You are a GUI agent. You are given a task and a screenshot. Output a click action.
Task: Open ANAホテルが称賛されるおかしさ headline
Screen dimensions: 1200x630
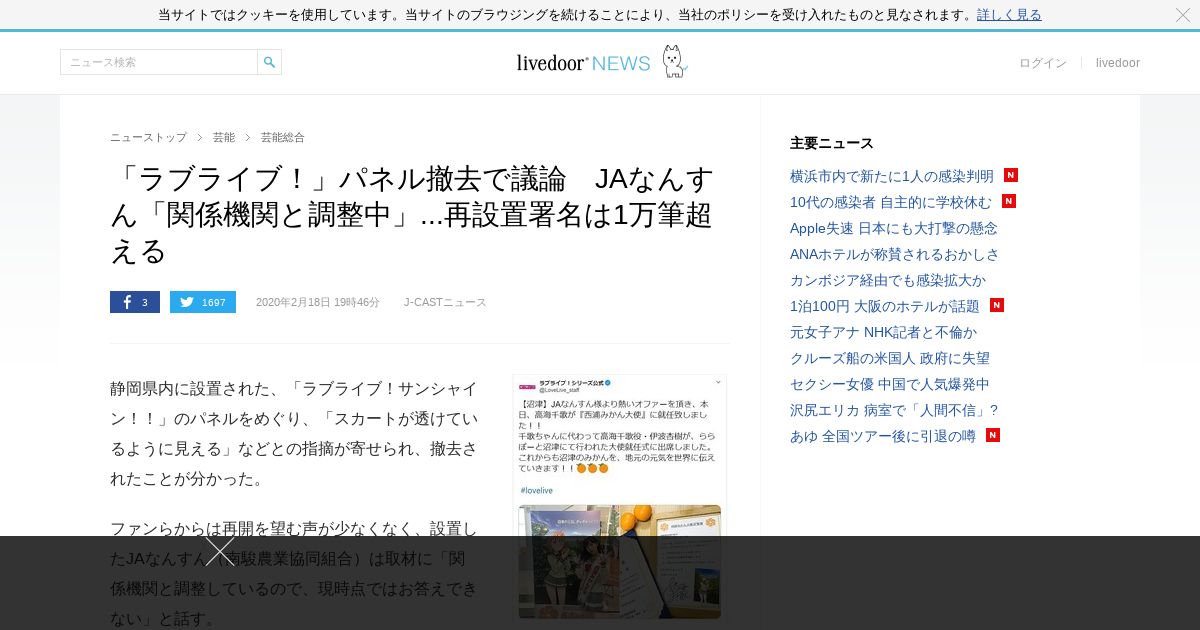point(895,254)
